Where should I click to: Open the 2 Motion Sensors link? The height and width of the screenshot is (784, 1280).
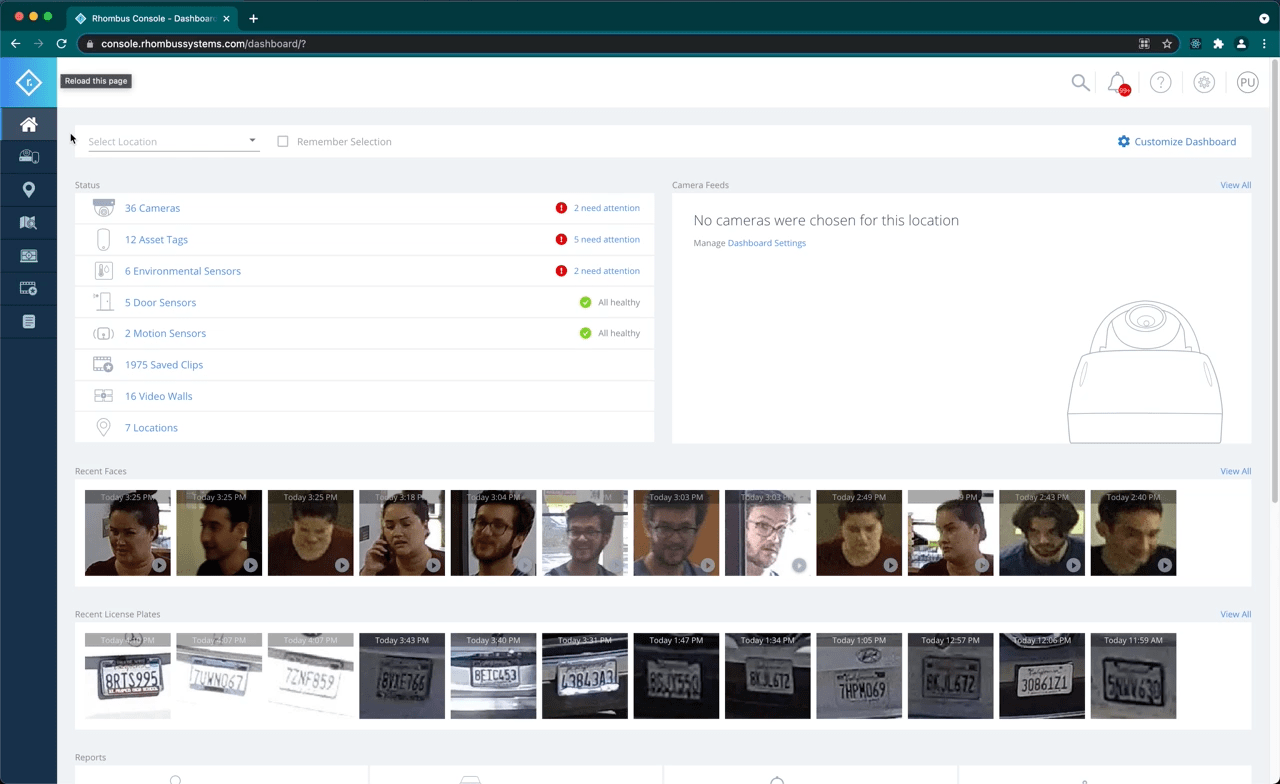165,333
